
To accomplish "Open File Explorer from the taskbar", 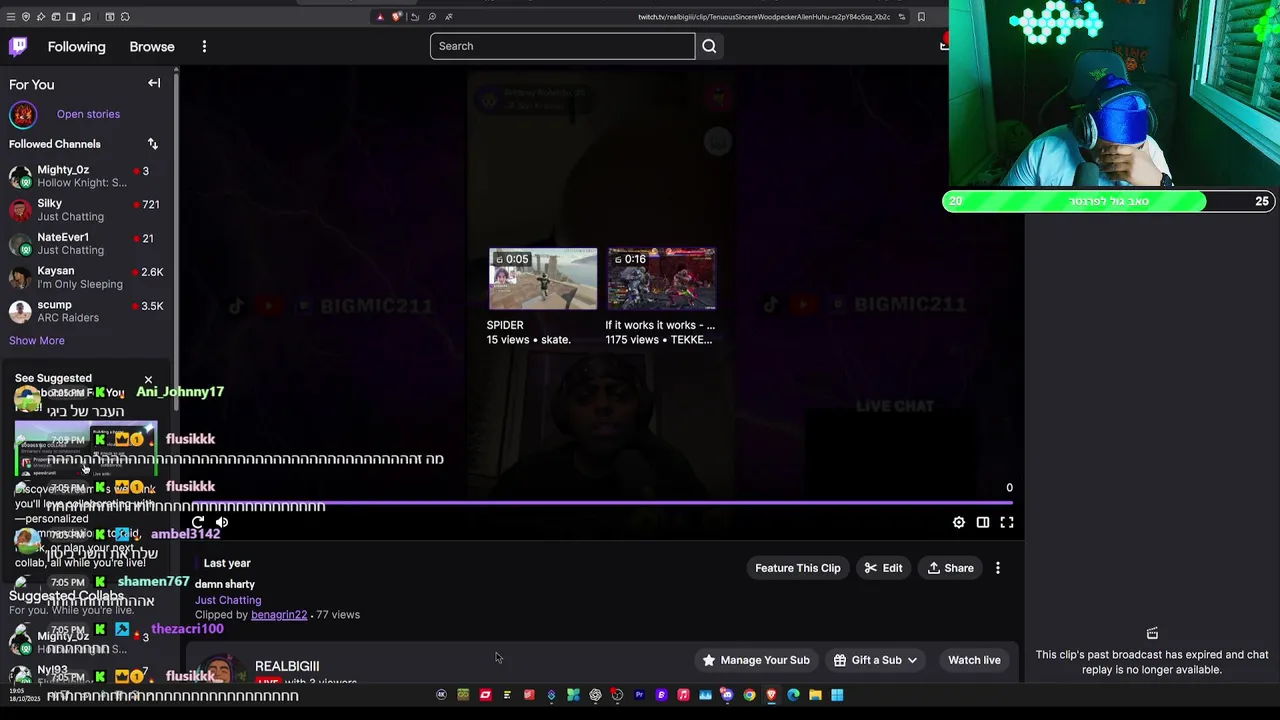I will click(x=815, y=695).
